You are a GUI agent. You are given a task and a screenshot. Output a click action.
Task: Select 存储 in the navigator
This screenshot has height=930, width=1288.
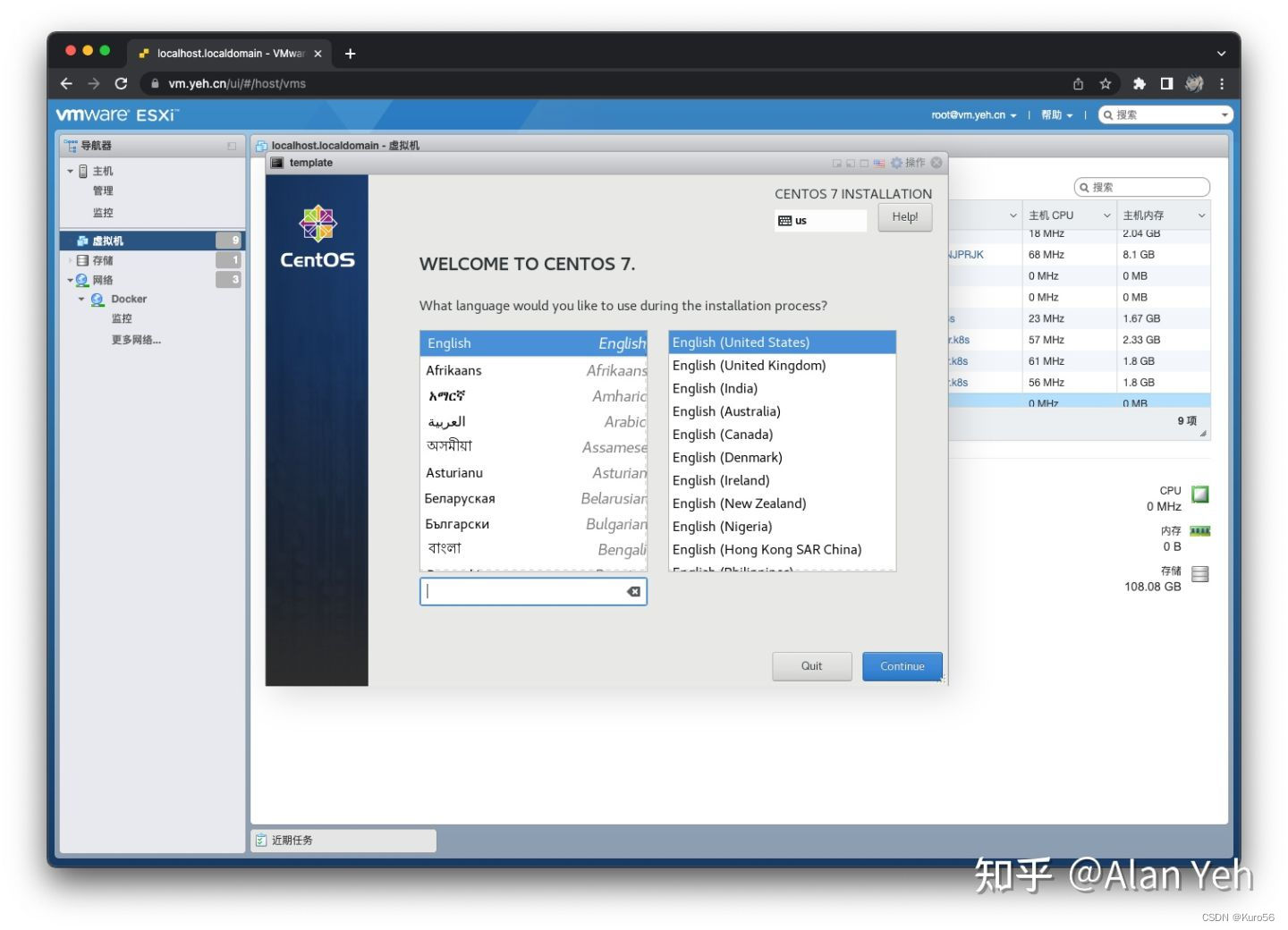pos(103,260)
